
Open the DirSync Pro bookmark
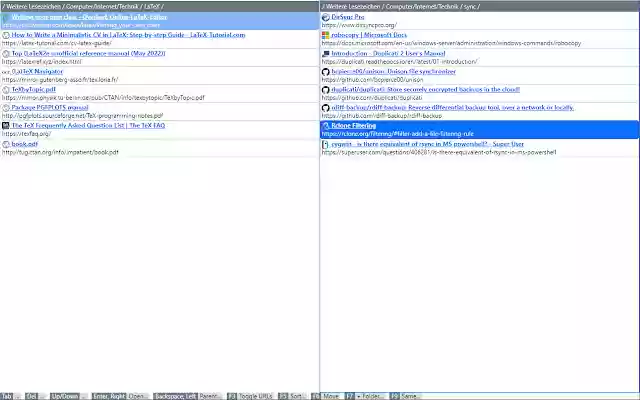348,17
